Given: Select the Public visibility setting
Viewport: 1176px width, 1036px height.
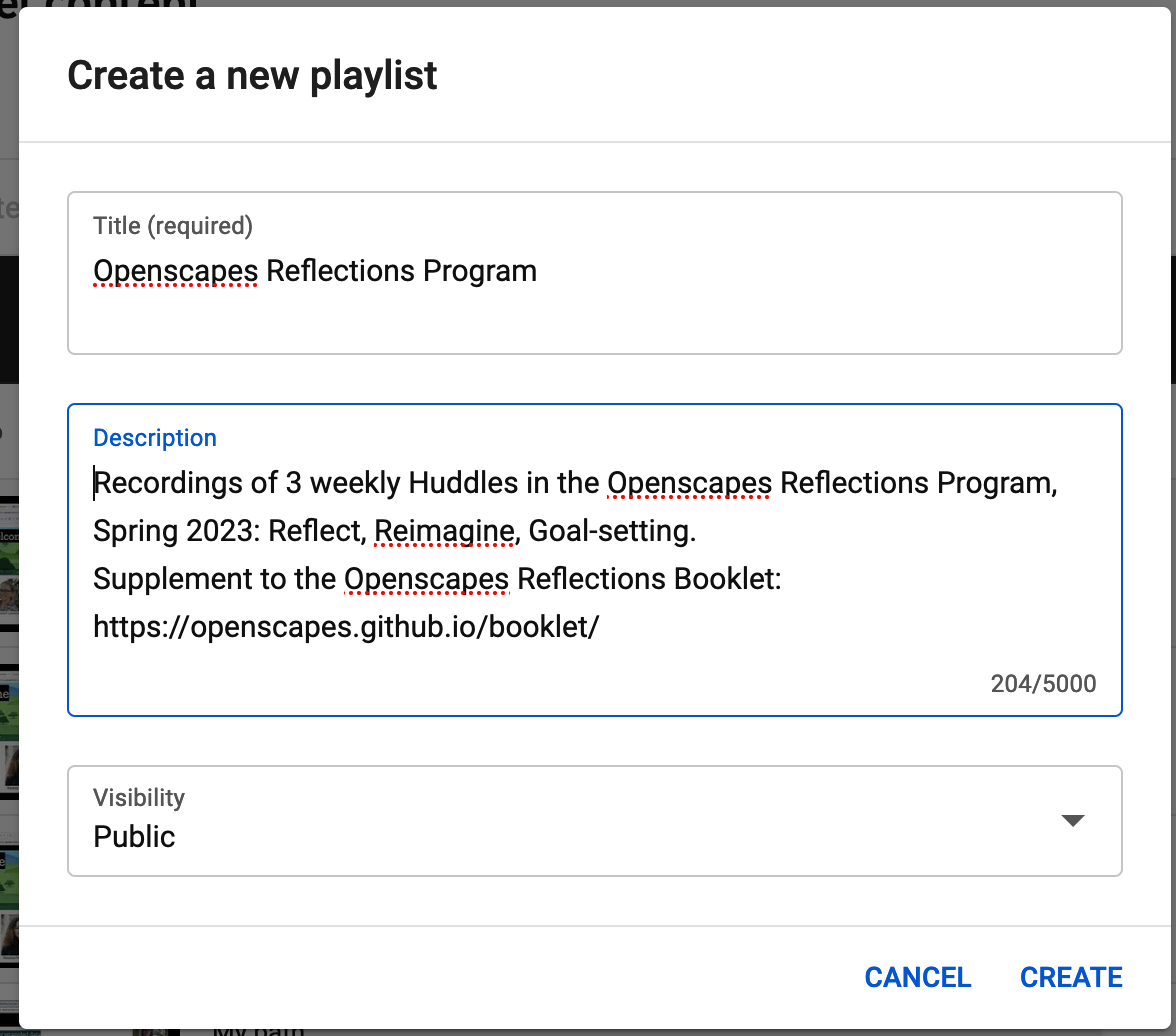Looking at the screenshot, I should coord(133,837).
